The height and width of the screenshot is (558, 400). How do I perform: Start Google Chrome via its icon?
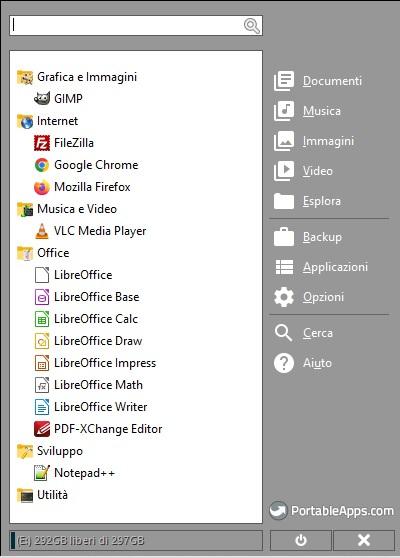coord(42,165)
